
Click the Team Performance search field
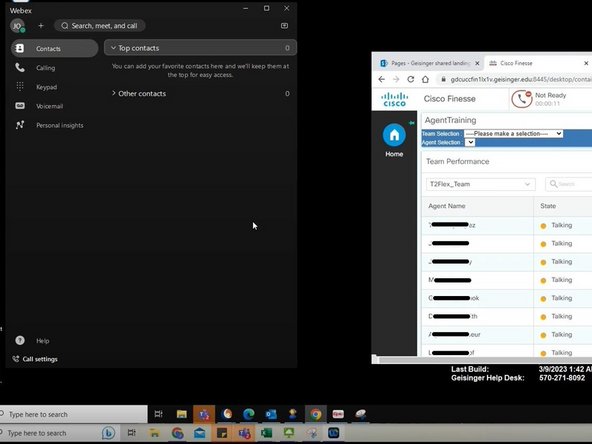(x=568, y=184)
